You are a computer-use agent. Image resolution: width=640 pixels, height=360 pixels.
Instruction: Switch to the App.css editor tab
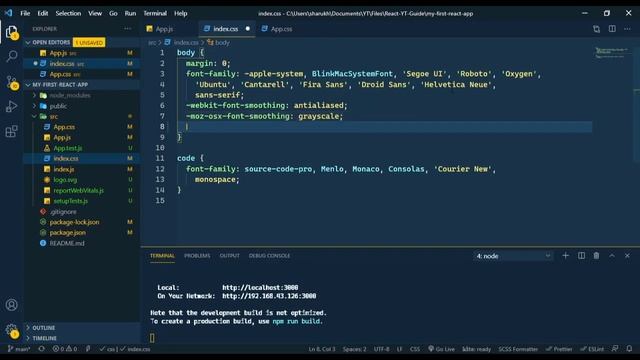(x=281, y=29)
